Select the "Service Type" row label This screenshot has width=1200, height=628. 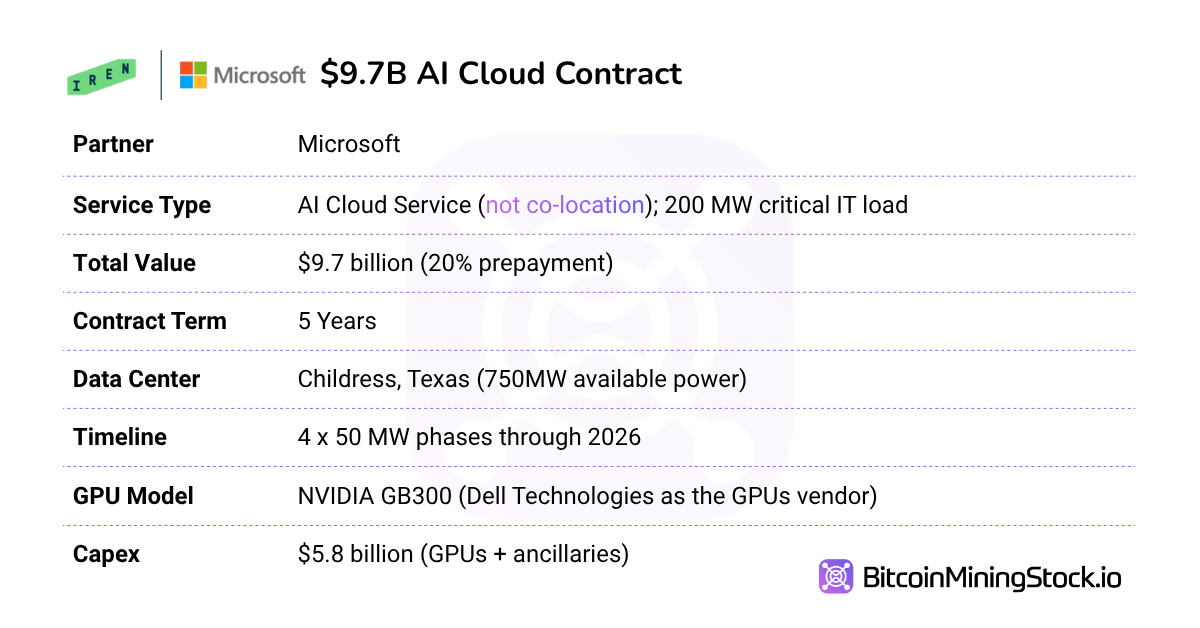tap(141, 205)
